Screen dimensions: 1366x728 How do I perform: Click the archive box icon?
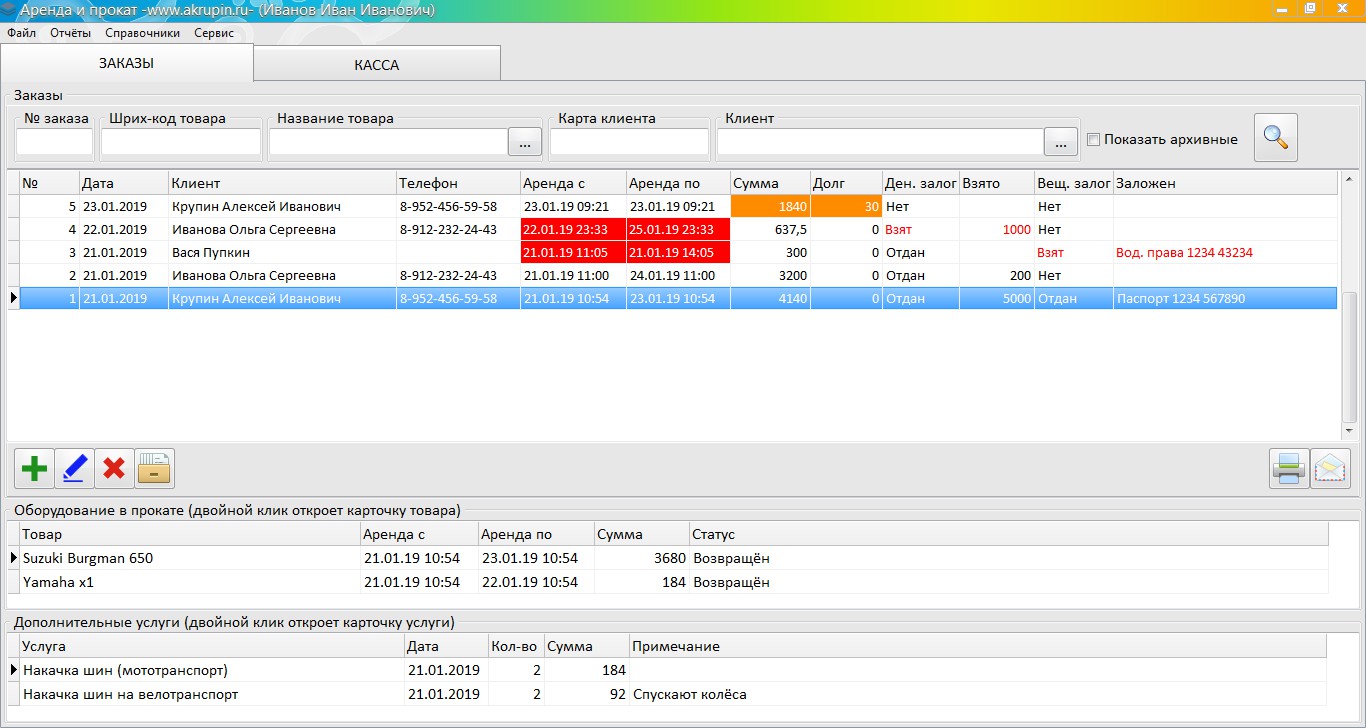(154, 468)
